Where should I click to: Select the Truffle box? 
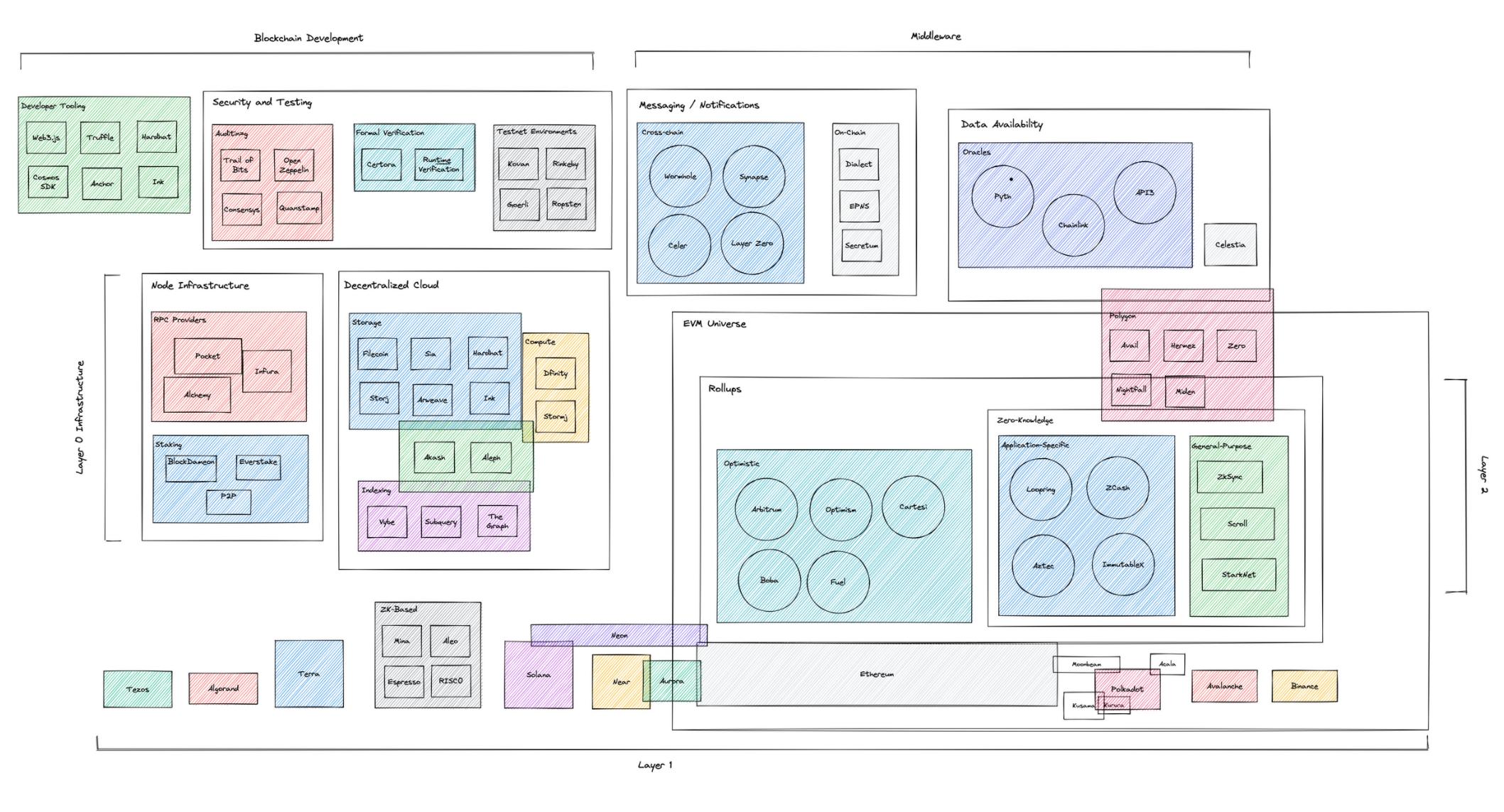[100, 138]
